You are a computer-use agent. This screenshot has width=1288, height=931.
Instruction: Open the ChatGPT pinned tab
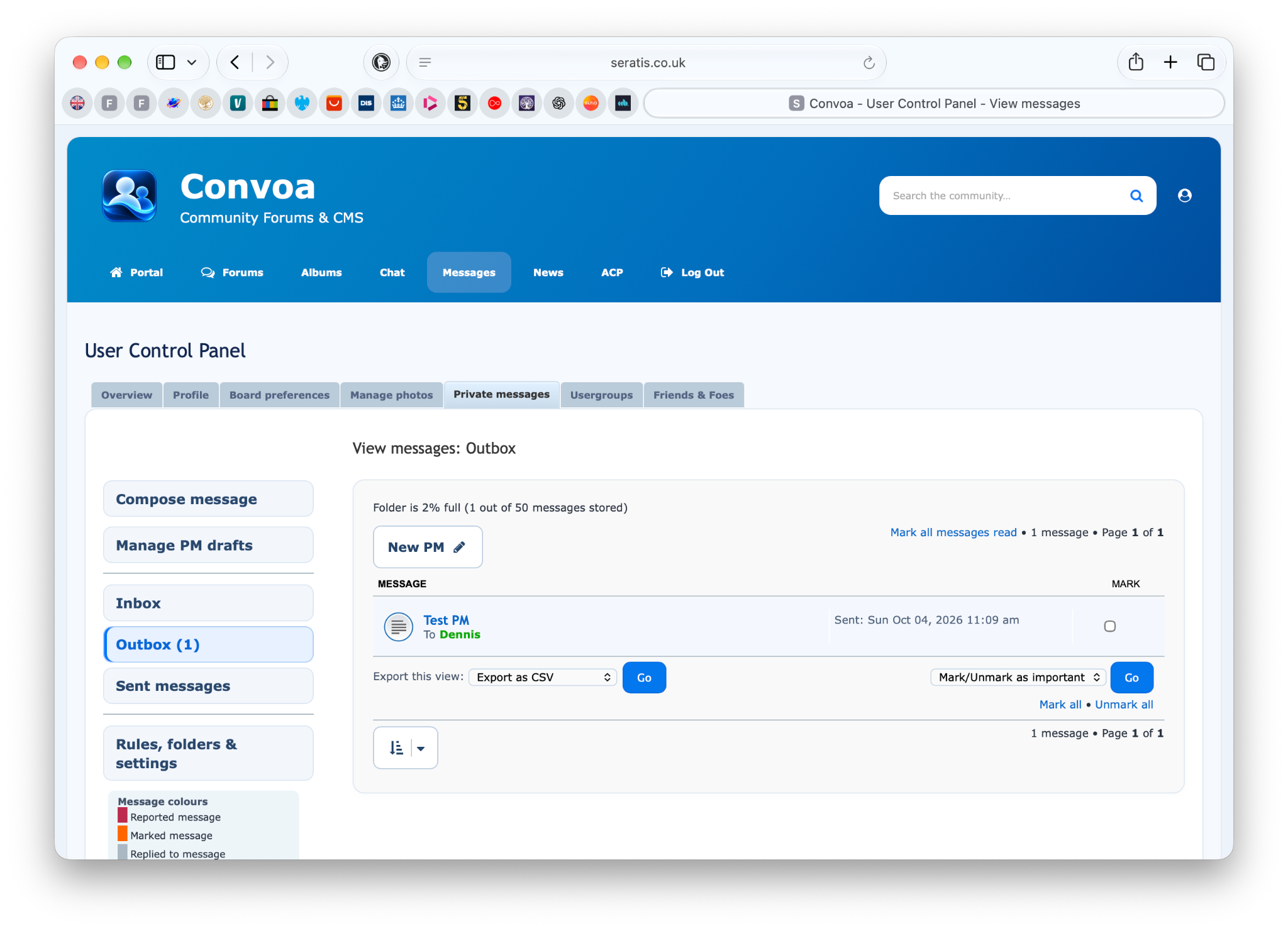558,103
